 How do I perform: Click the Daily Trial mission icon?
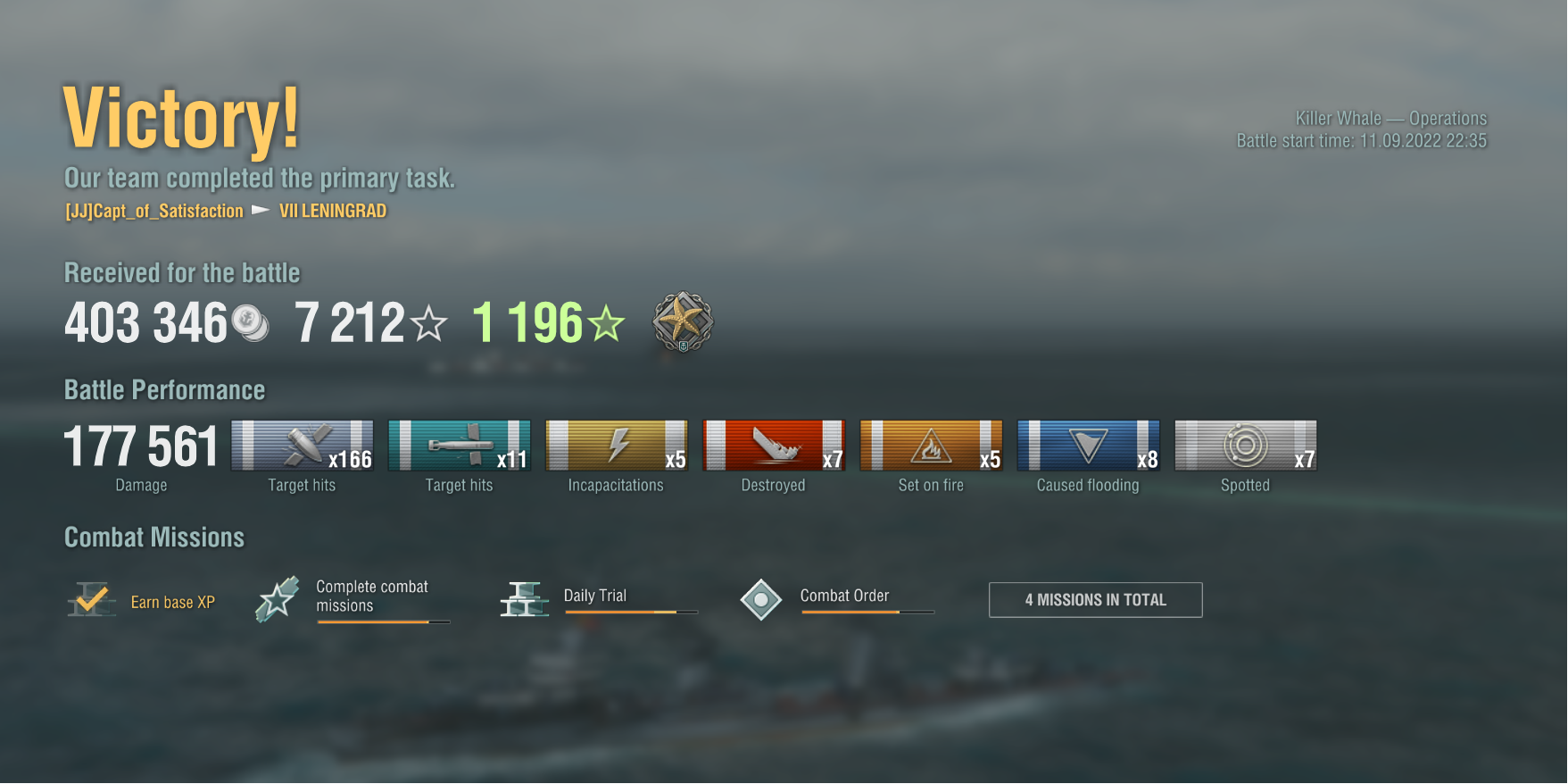[x=524, y=599]
